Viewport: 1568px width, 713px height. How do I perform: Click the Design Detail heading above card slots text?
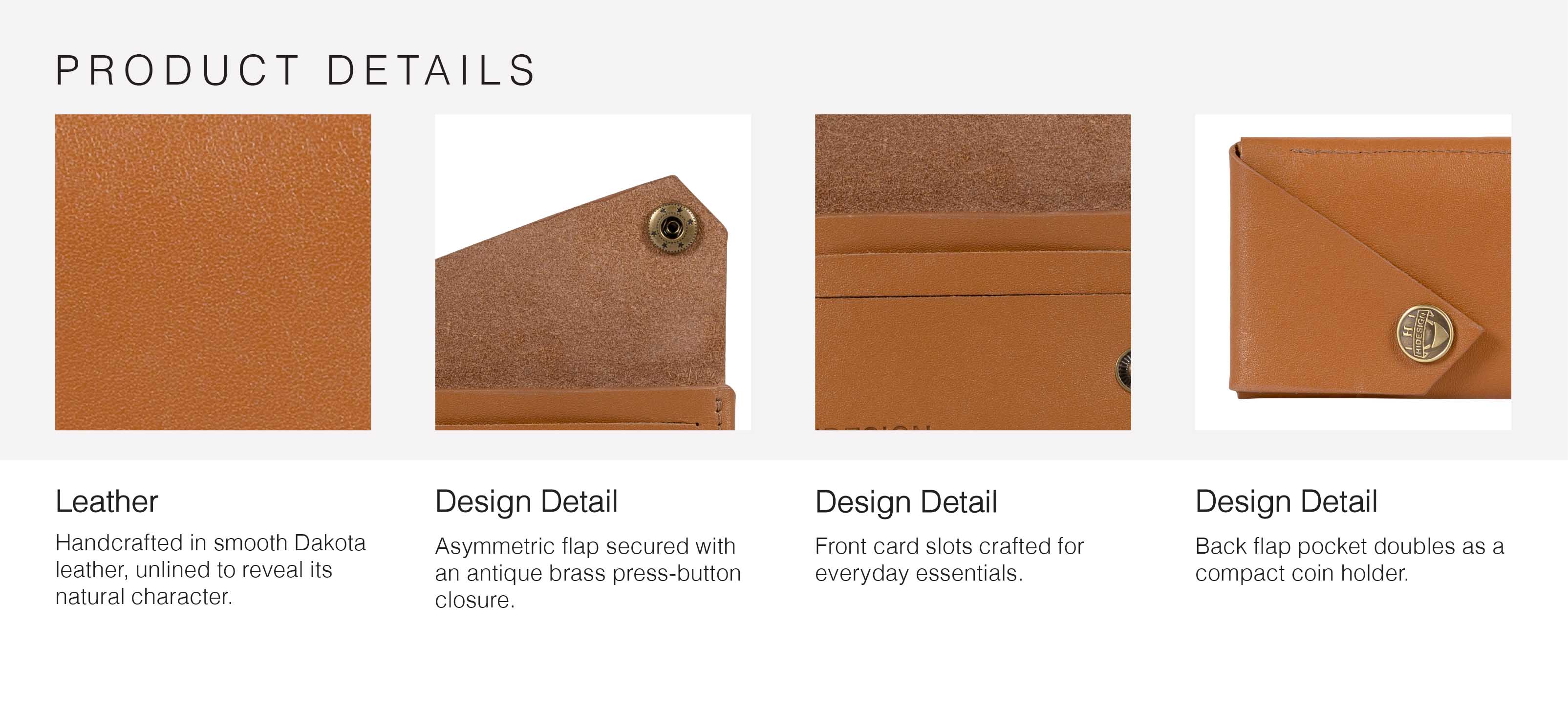(x=906, y=502)
